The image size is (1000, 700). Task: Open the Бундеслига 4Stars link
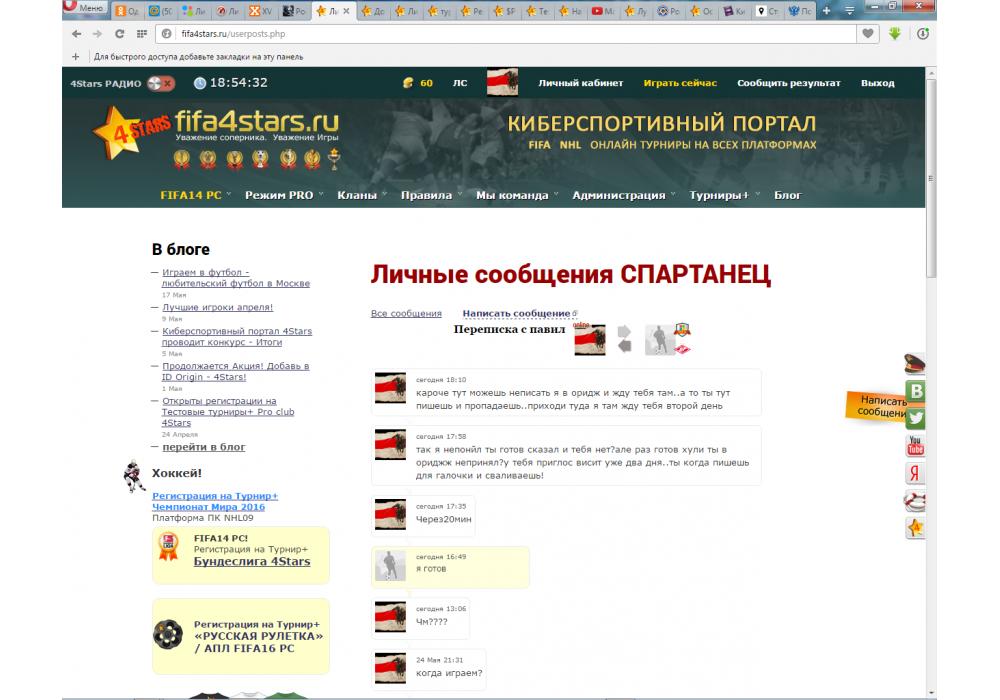pos(252,562)
